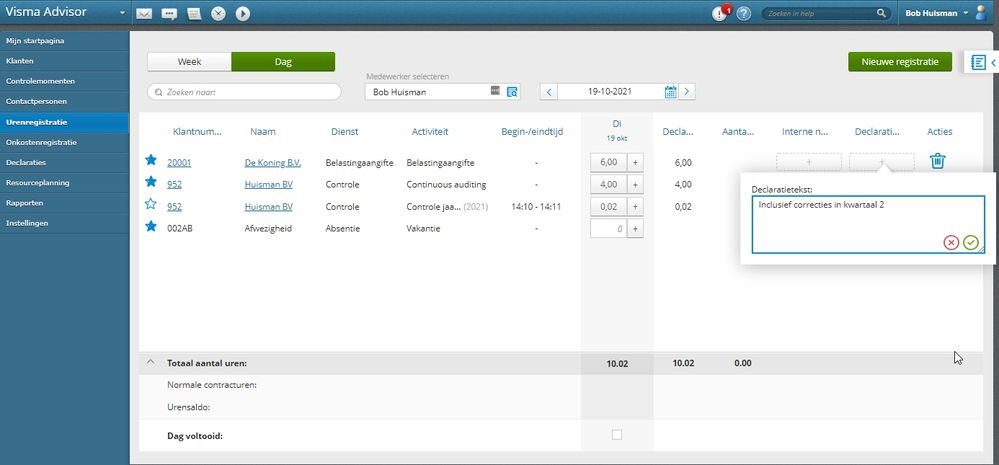This screenshot has width=999, height=465.
Task: Toggle favorite star for Continuous auditing row
Action: pos(150,182)
